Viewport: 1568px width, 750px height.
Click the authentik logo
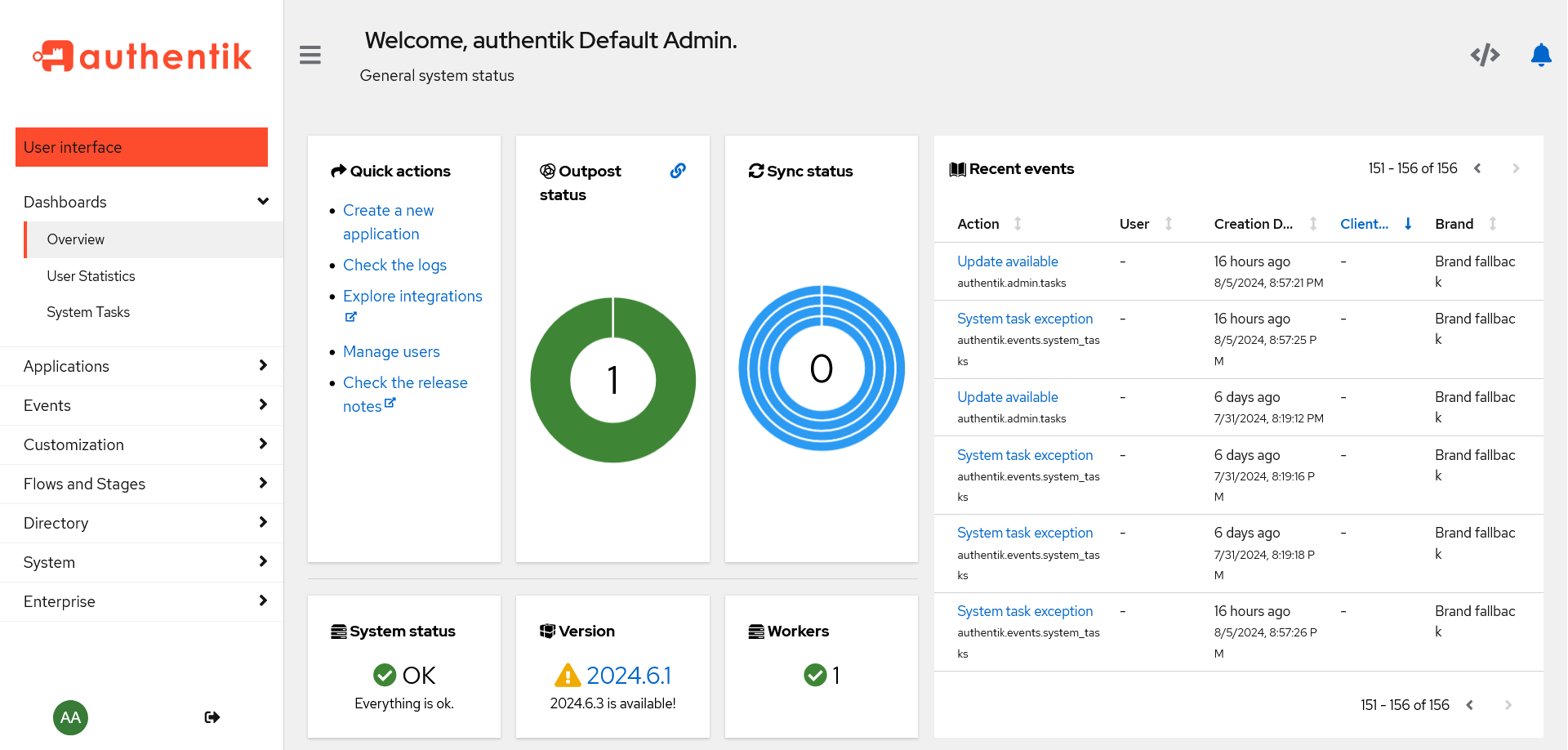[x=142, y=56]
